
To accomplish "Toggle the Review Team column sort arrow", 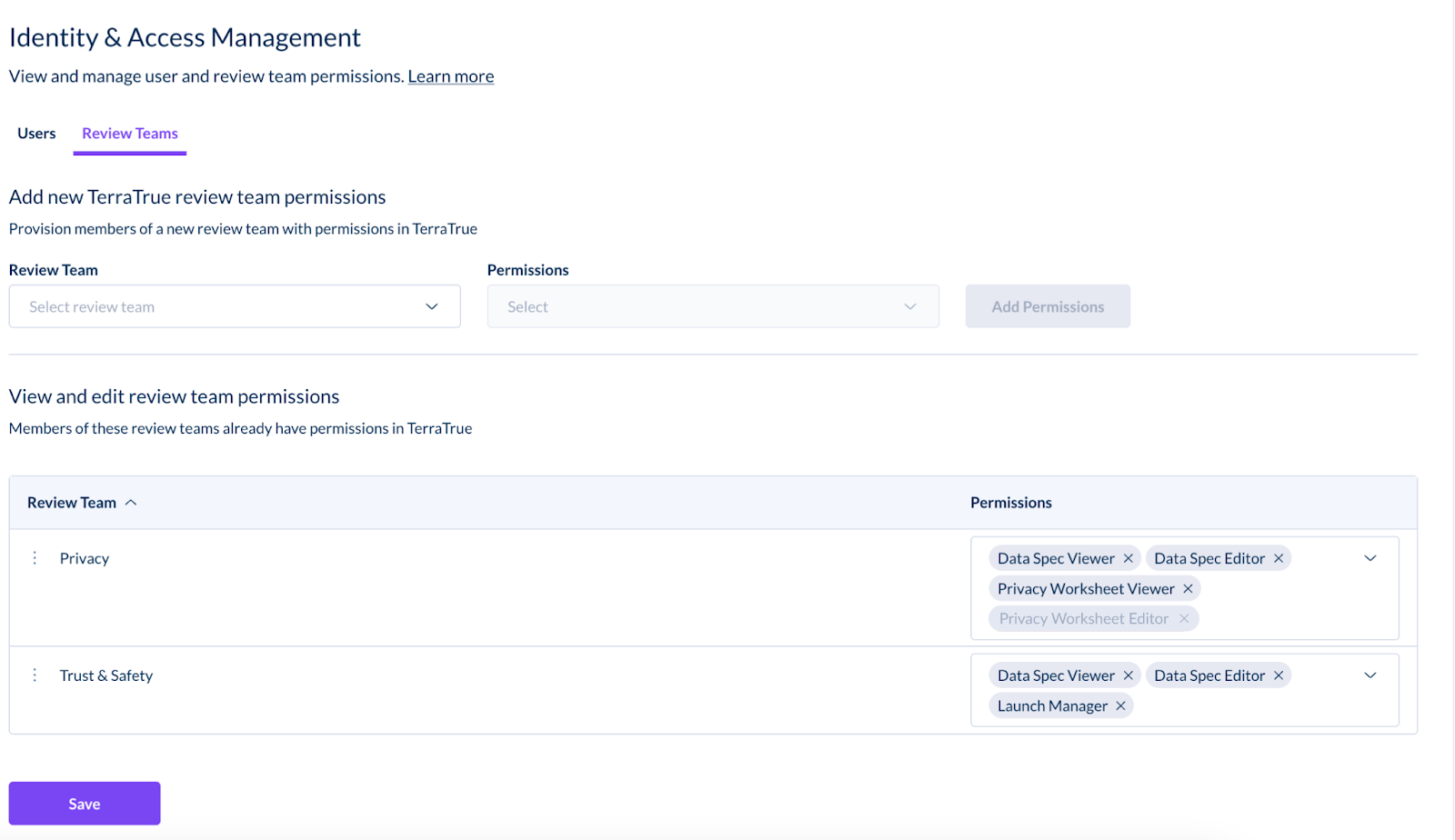I will tap(131, 503).
